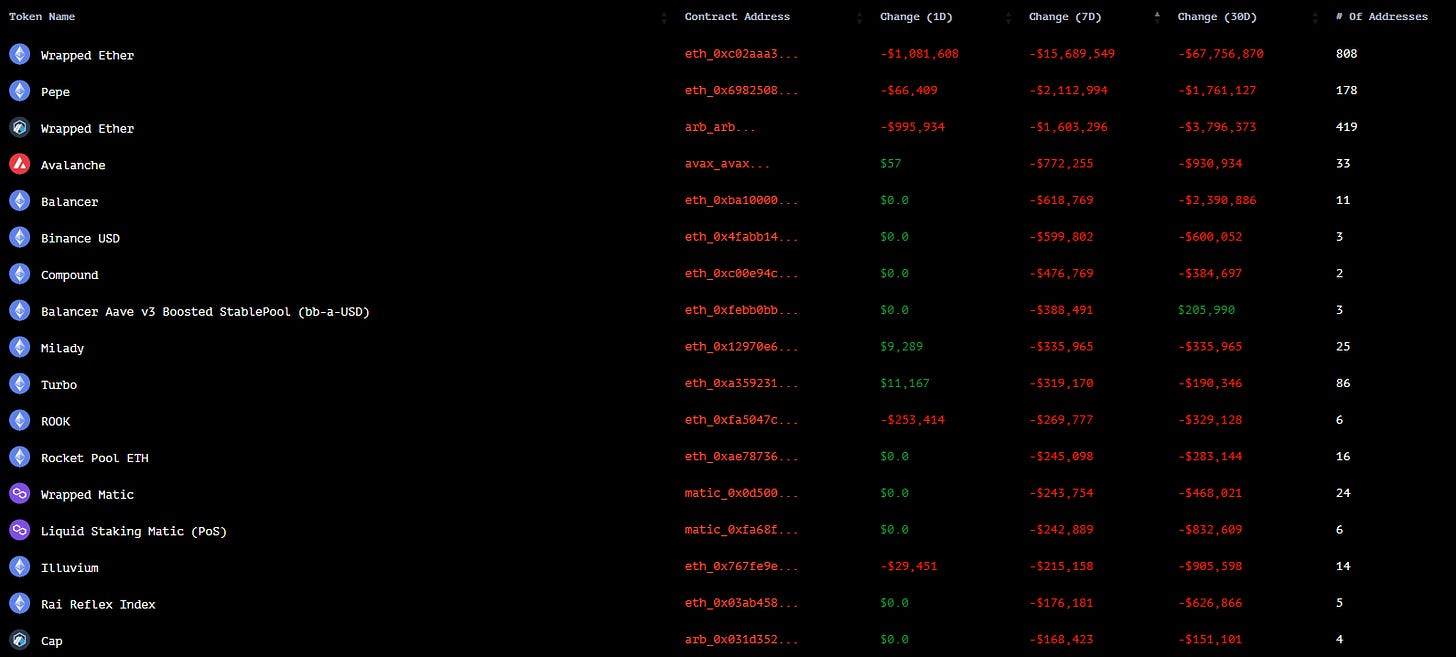This screenshot has height=657, width=1456.
Task: Click the Ethereum icon beside bb-a-USD StablePool
Action: pyautogui.click(x=19, y=311)
